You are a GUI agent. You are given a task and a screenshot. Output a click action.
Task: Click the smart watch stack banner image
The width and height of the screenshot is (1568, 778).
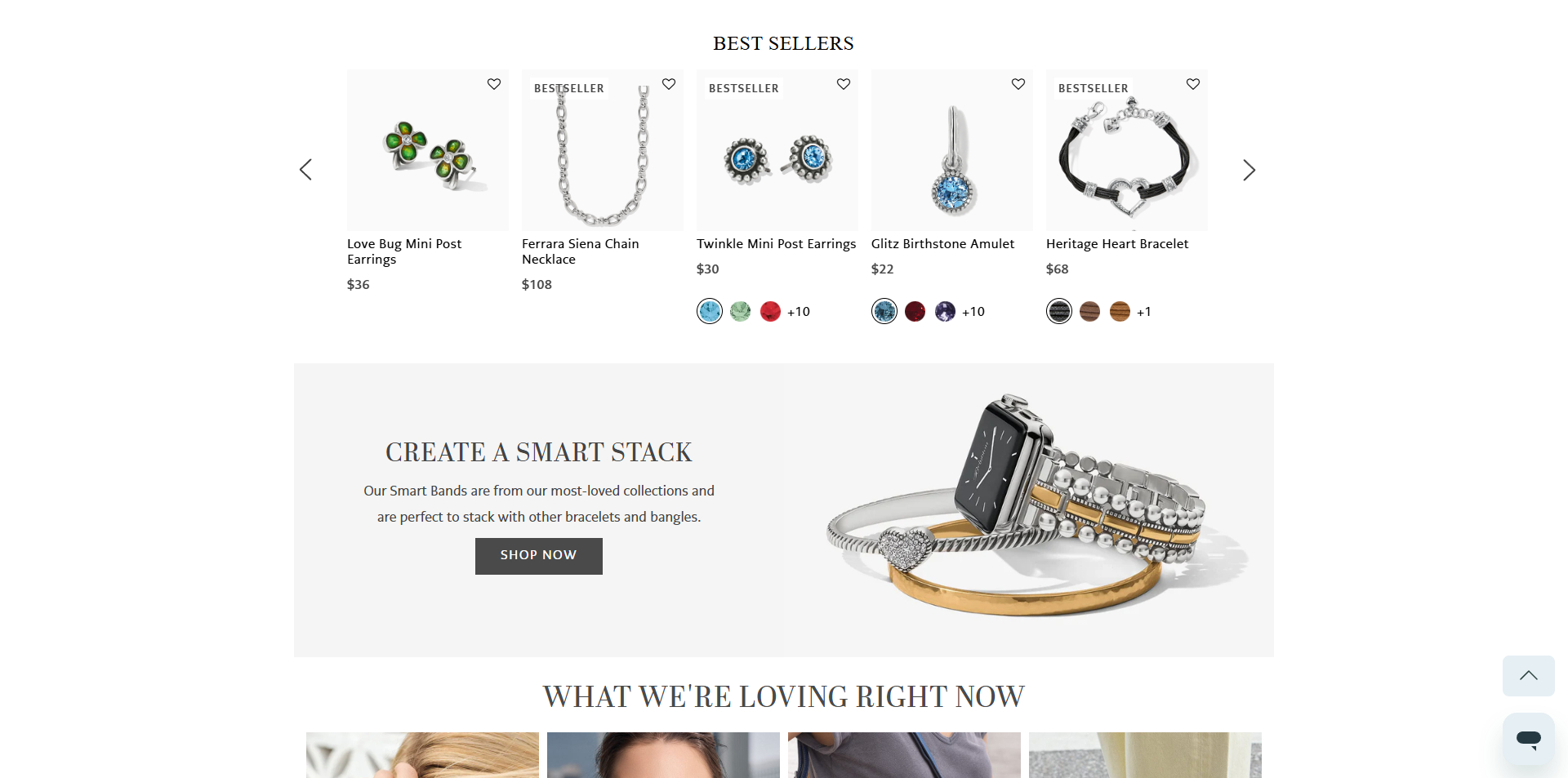(x=1029, y=508)
